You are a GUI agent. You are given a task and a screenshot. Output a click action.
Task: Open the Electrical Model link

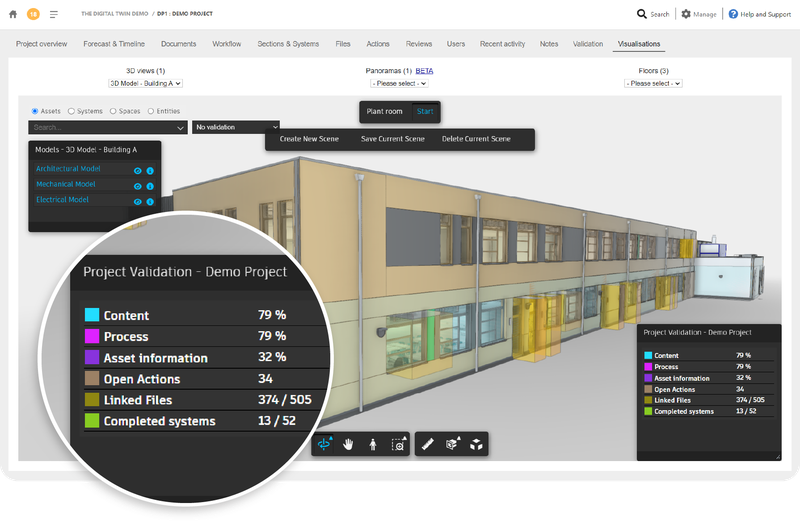click(62, 199)
